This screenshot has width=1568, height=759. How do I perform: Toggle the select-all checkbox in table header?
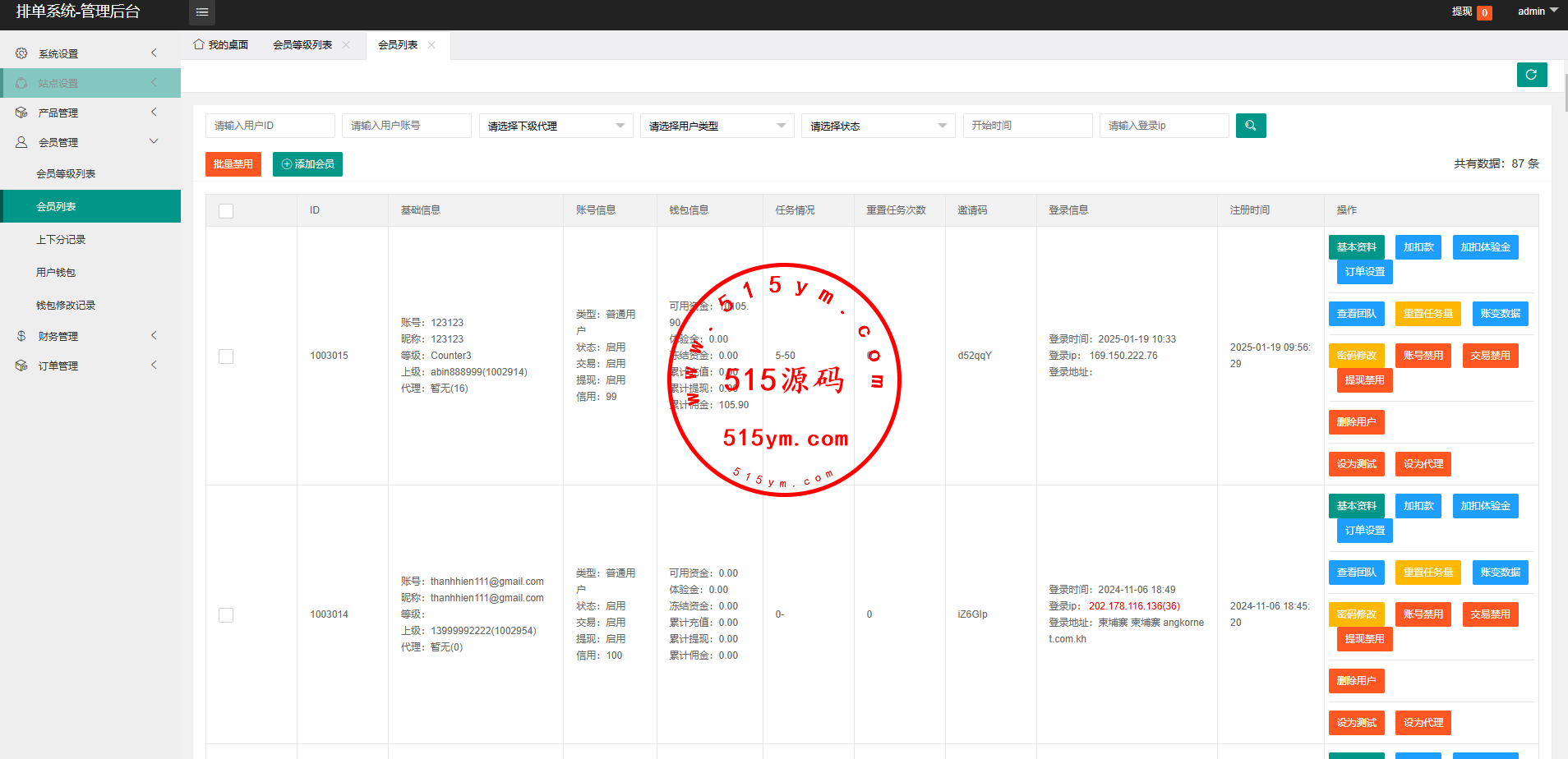click(x=226, y=211)
